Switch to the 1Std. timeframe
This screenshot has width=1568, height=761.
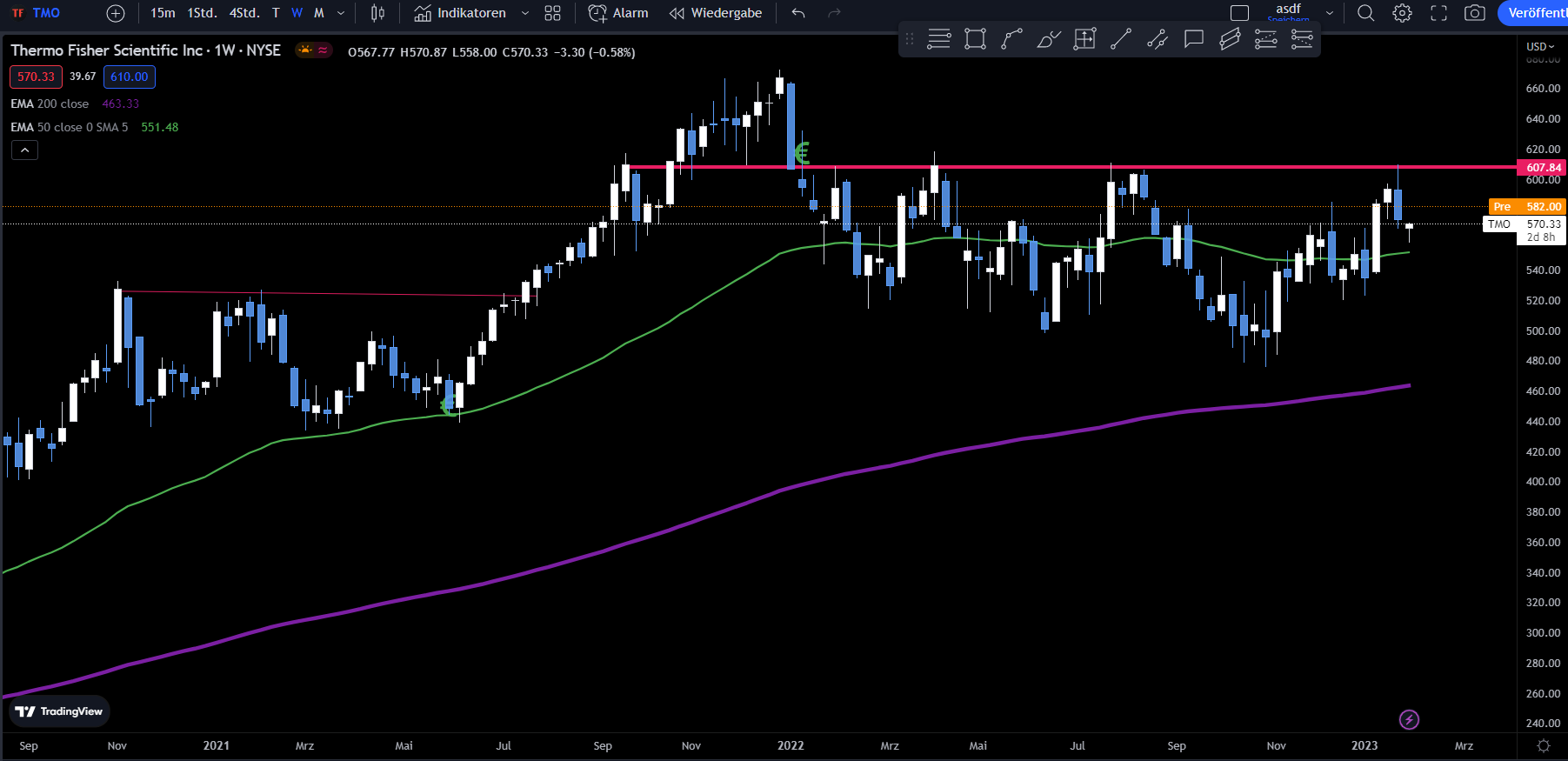click(203, 13)
